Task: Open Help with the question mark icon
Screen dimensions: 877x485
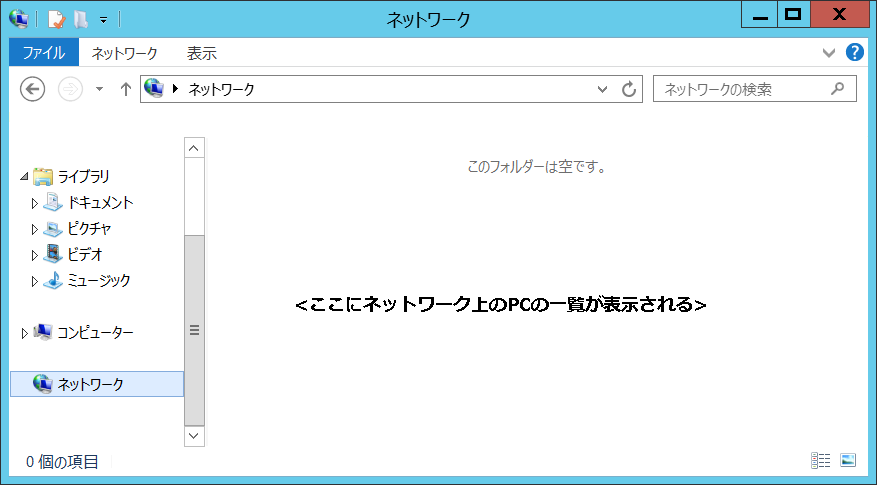Action: [x=854, y=52]
